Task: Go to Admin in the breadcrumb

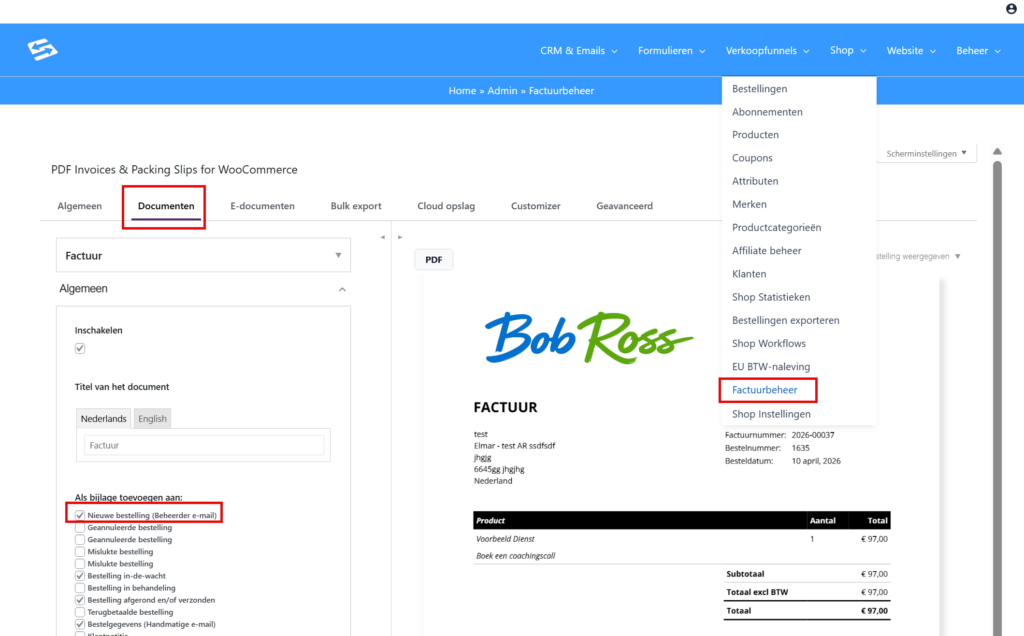Action: tap(502, 90)
